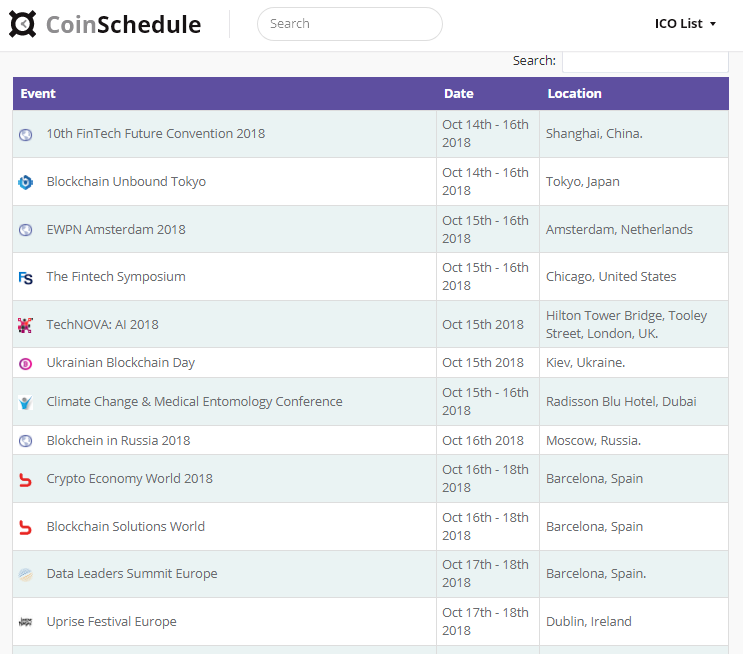
Task: Open Blockchain Unbound Tokyo event
Action: click(126, 182)
